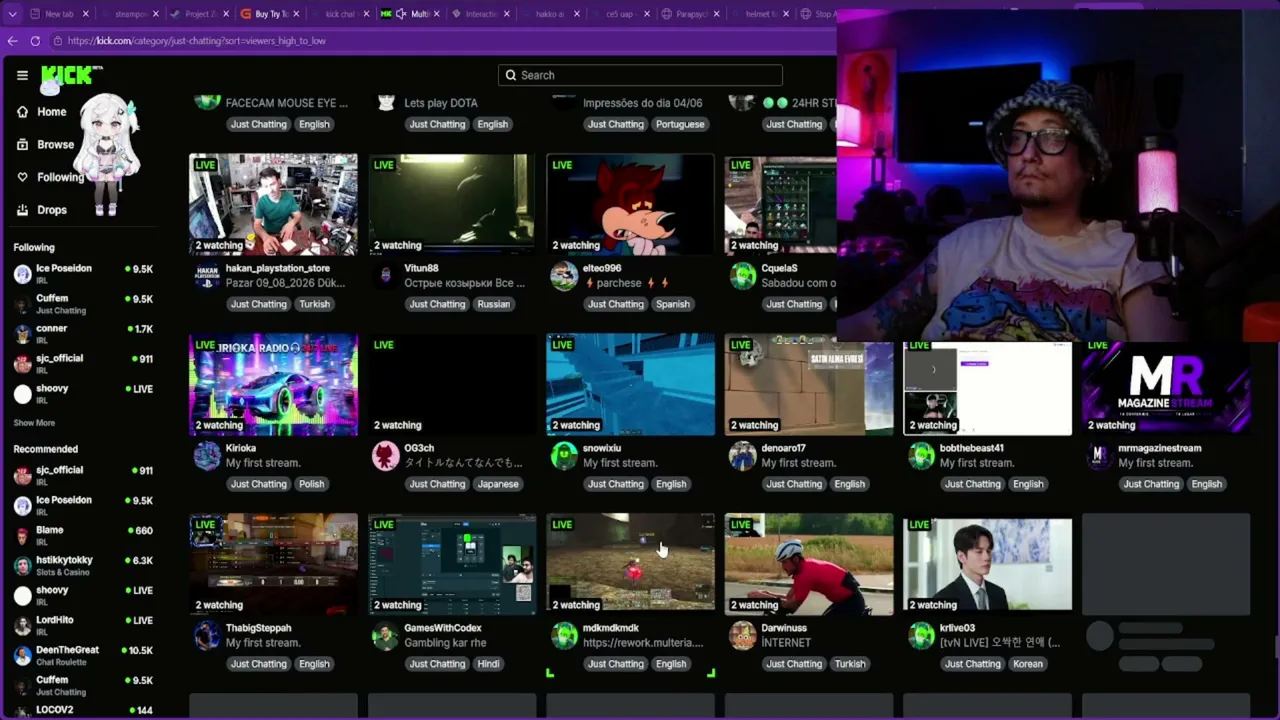Click the Russian tag under Vitun88
The height and width of the screenshot is (720, 1280).
(493, 304)
